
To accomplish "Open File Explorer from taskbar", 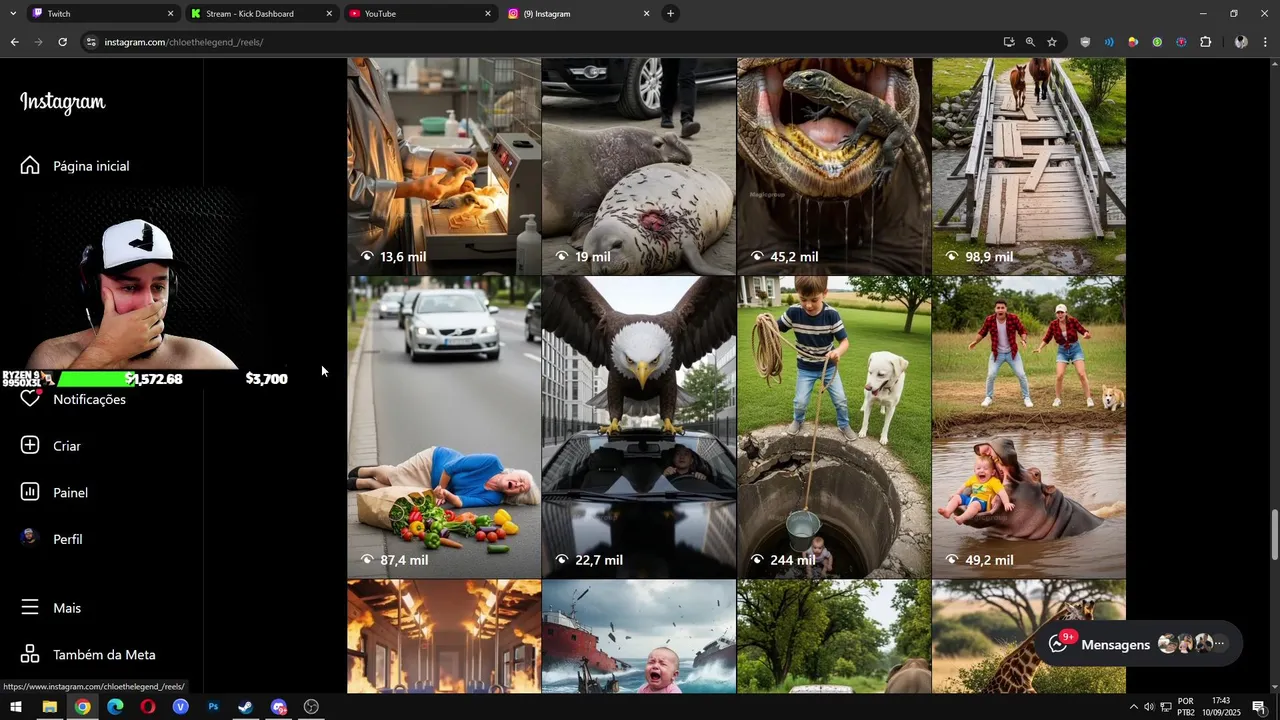I will (49, 707).
